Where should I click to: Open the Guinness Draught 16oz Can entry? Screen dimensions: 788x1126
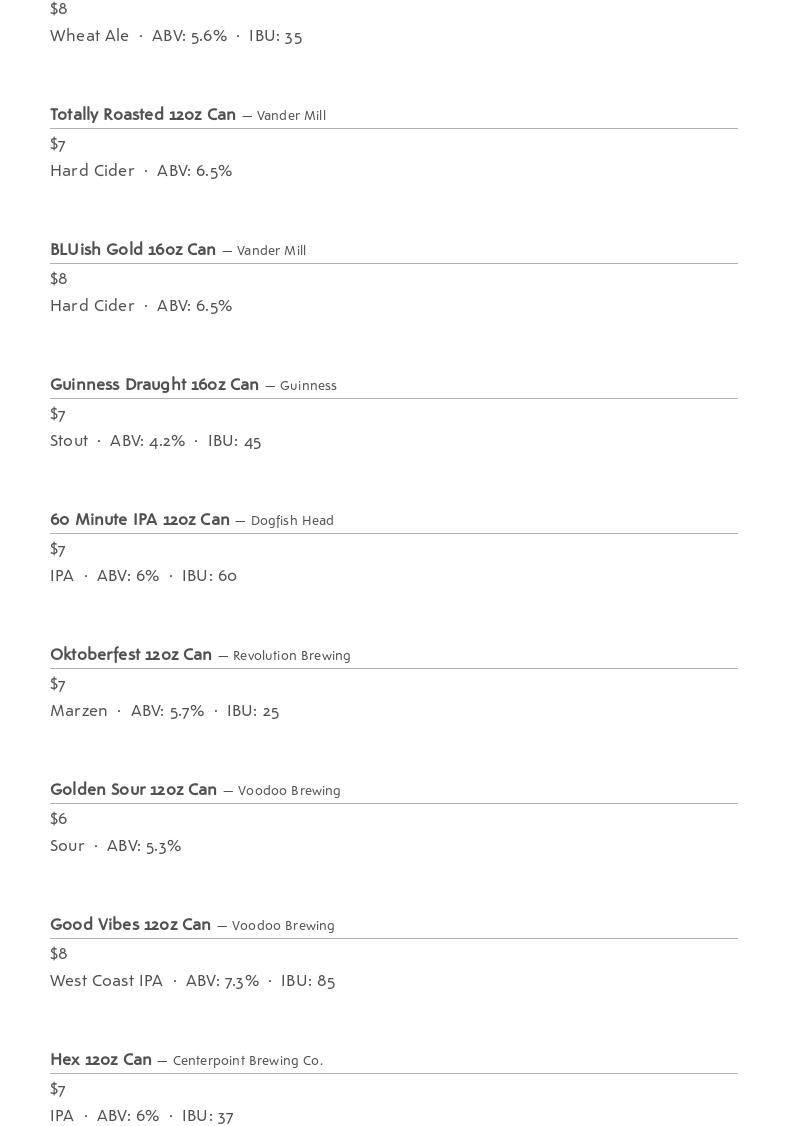pyautogui.click(x=154, y=385)
